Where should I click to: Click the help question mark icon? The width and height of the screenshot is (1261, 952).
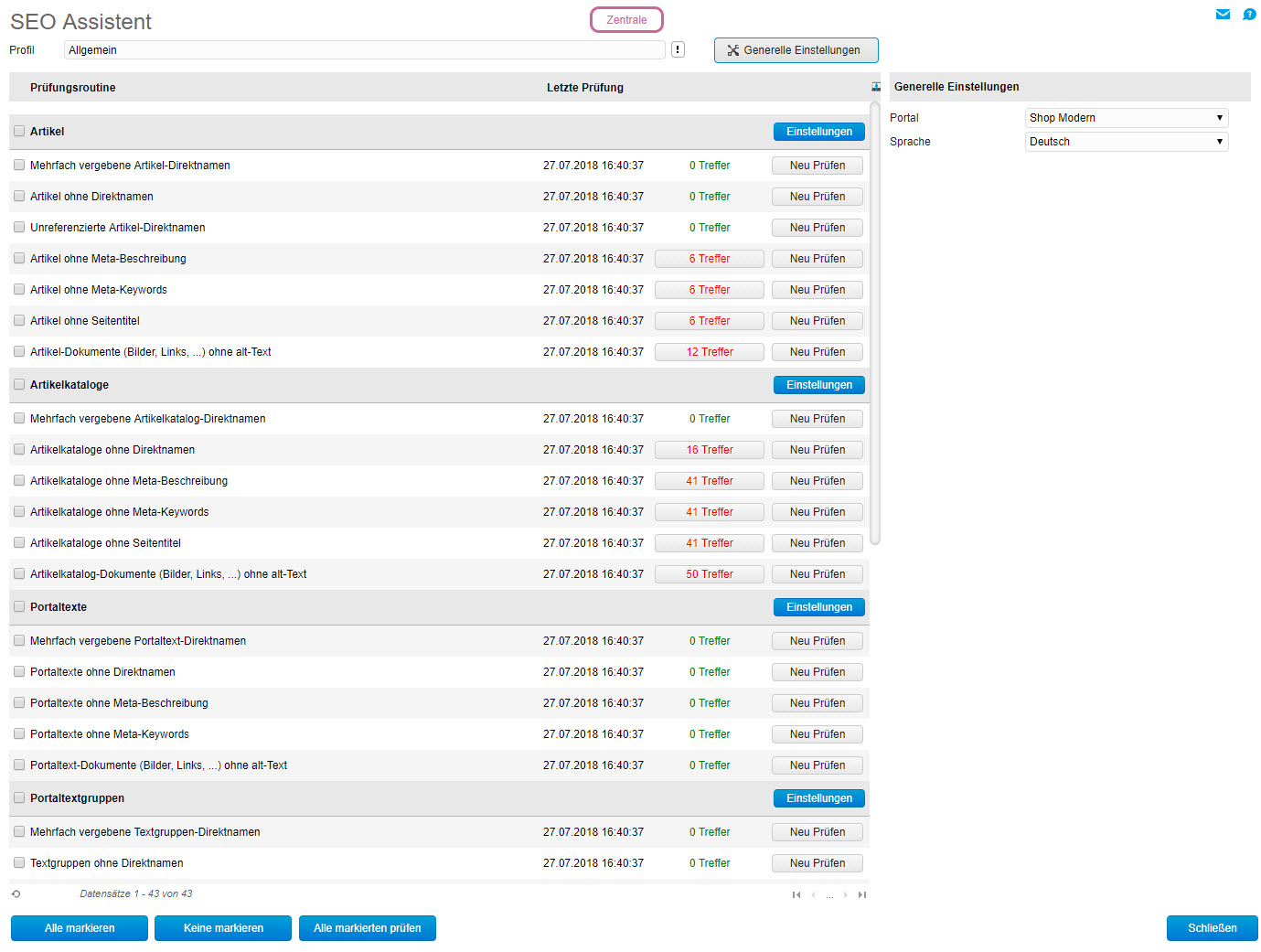1249,14
